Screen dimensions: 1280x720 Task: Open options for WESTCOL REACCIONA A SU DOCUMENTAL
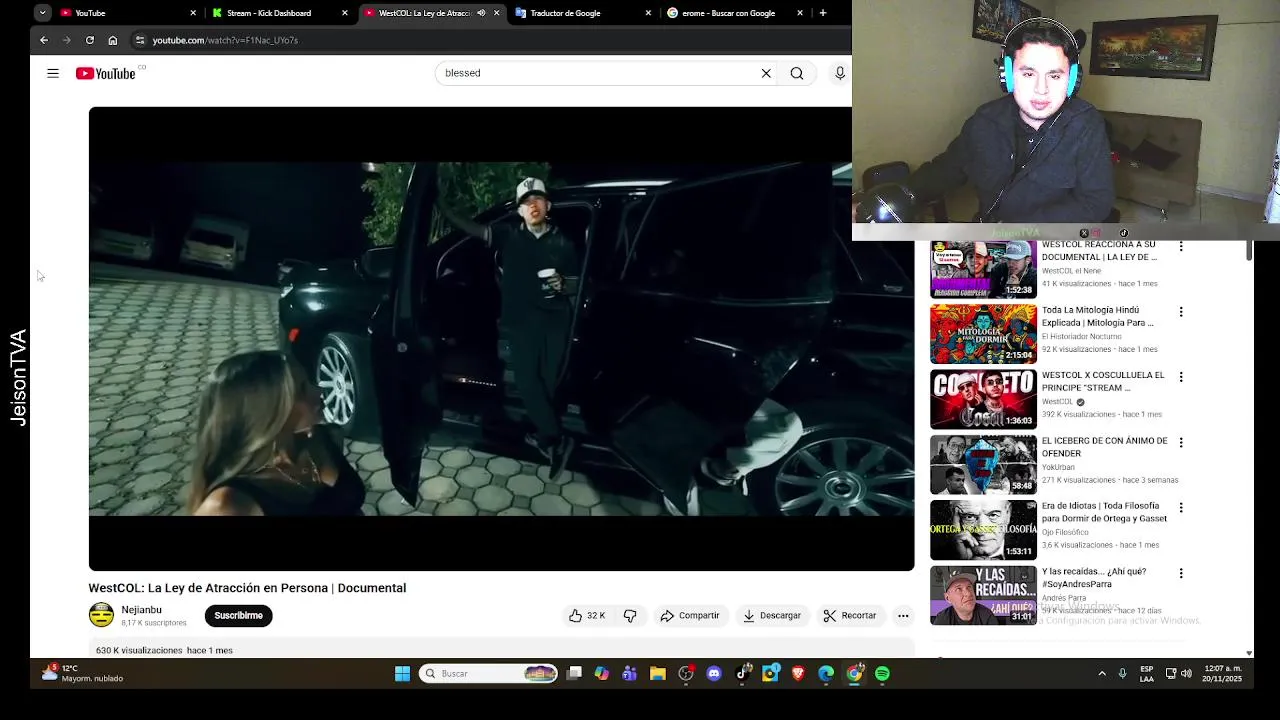(x=1181, y=246)
